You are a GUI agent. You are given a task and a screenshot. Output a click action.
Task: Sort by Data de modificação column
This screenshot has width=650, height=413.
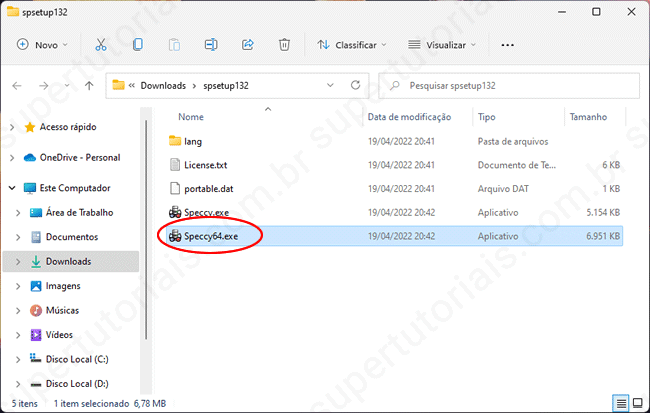pyautogui.click(x=409, y=117)
